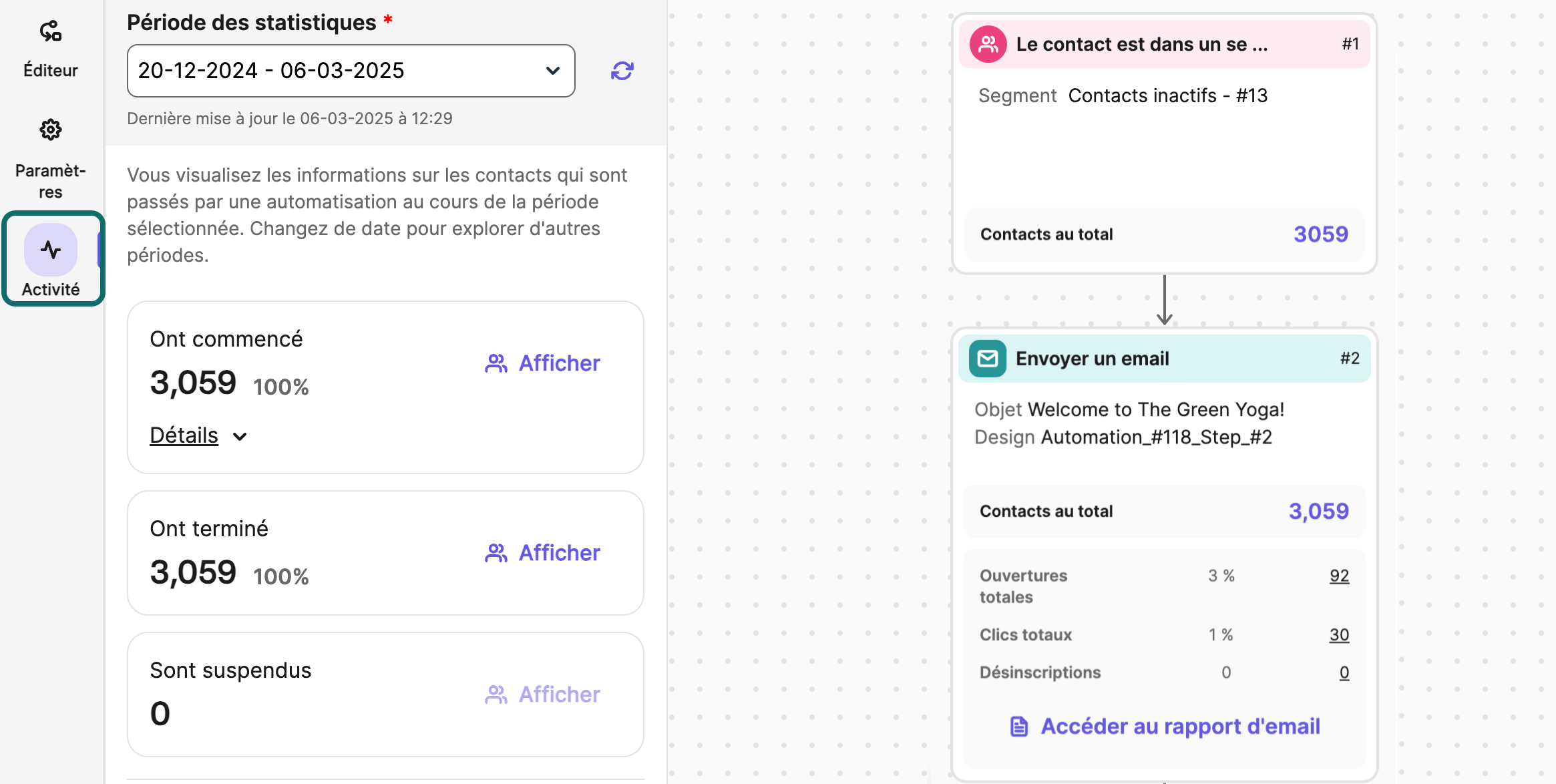Click Afficher for Ont terminé contacts

pos(542,553)
